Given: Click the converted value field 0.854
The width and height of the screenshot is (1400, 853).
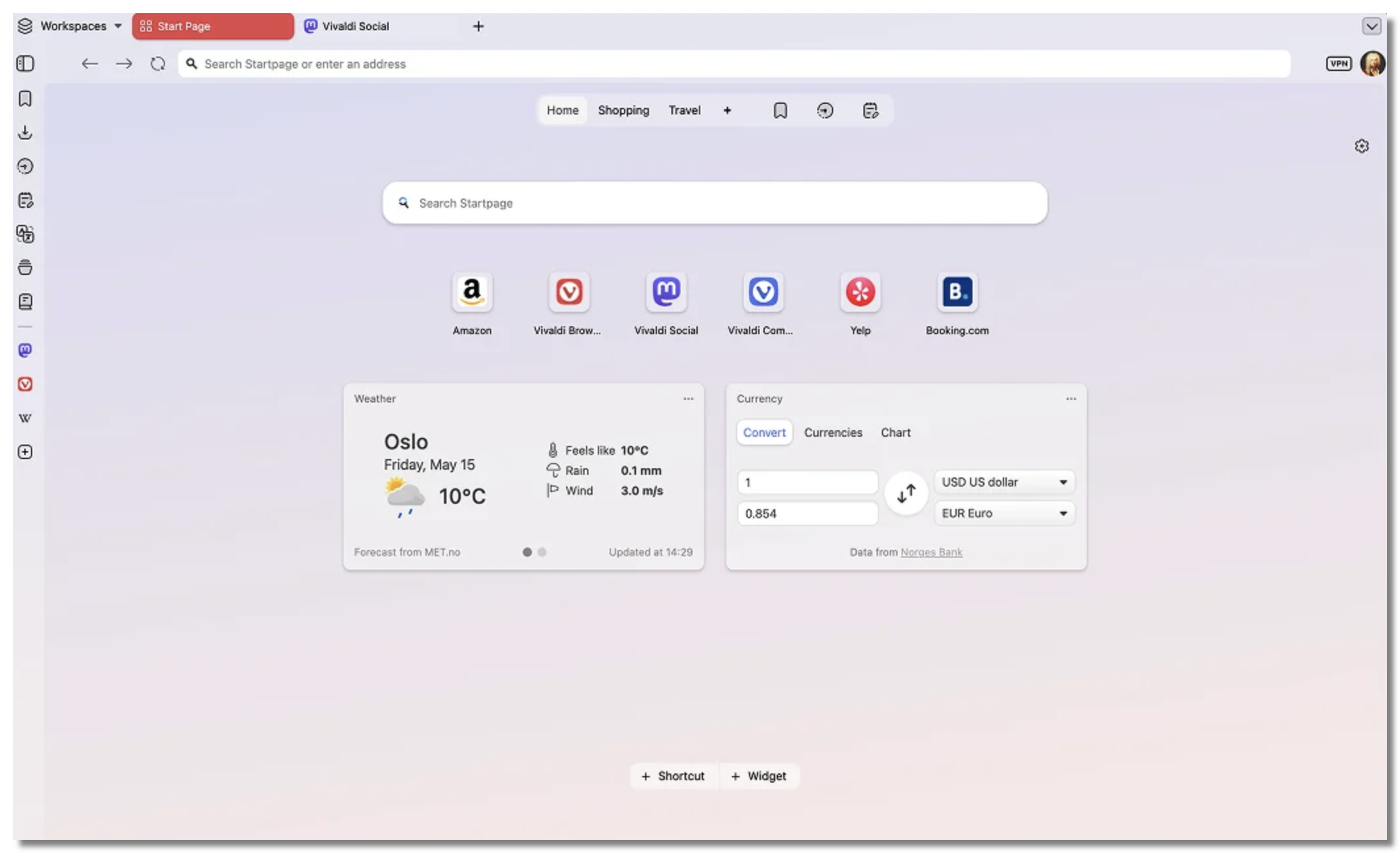Looking at the screenshot, I should point(808,513).
